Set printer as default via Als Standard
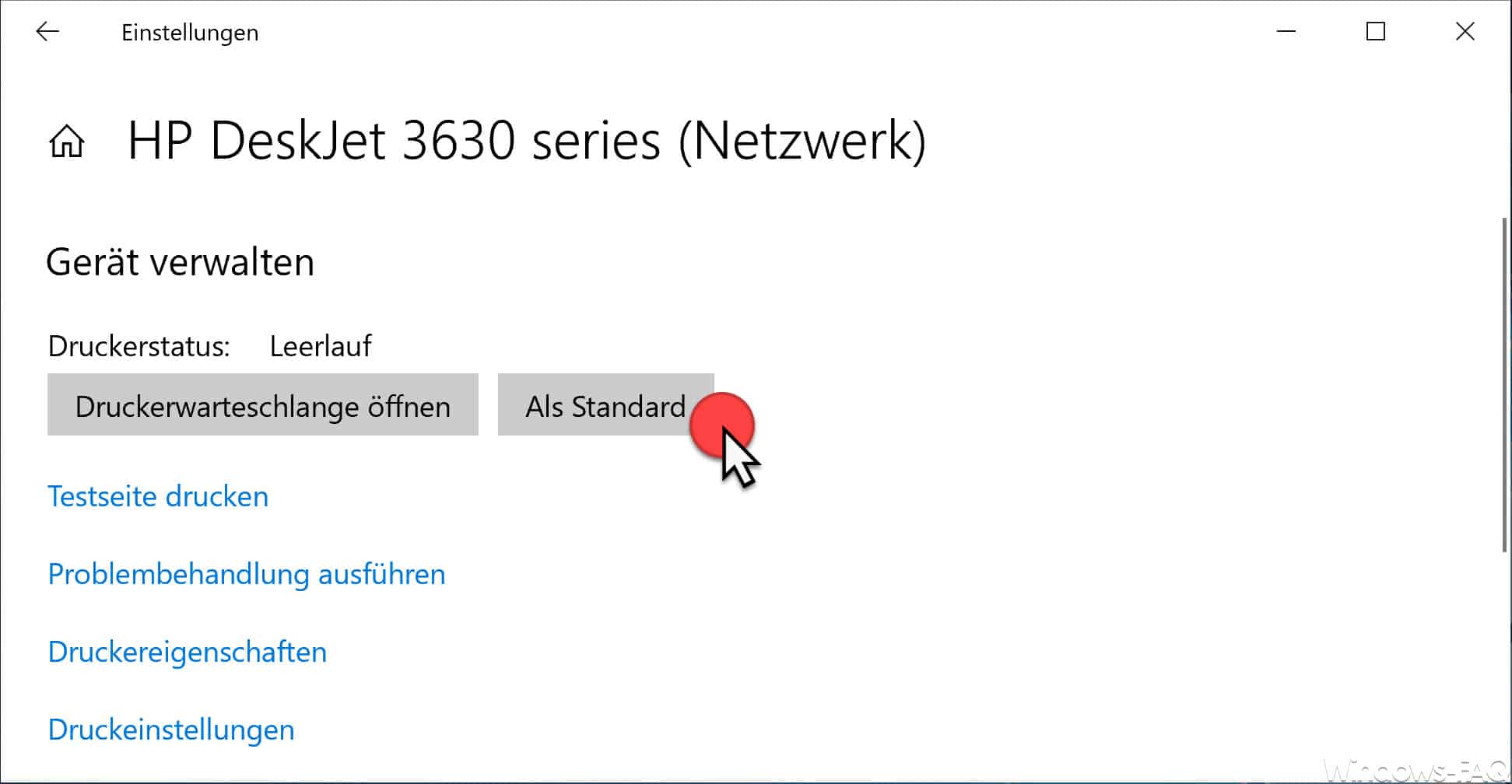Viewport: 1512px width, 784px height. [605, 405]
